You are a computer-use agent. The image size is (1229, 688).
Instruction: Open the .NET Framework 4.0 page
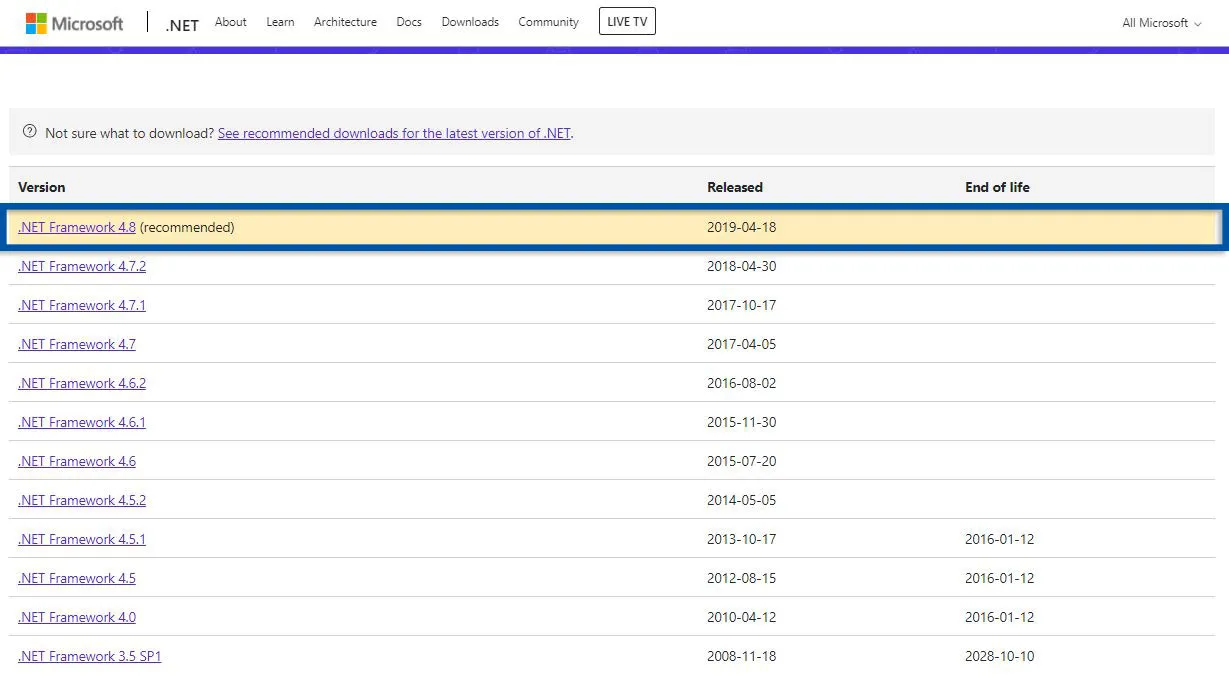click(x=77, y=617)
